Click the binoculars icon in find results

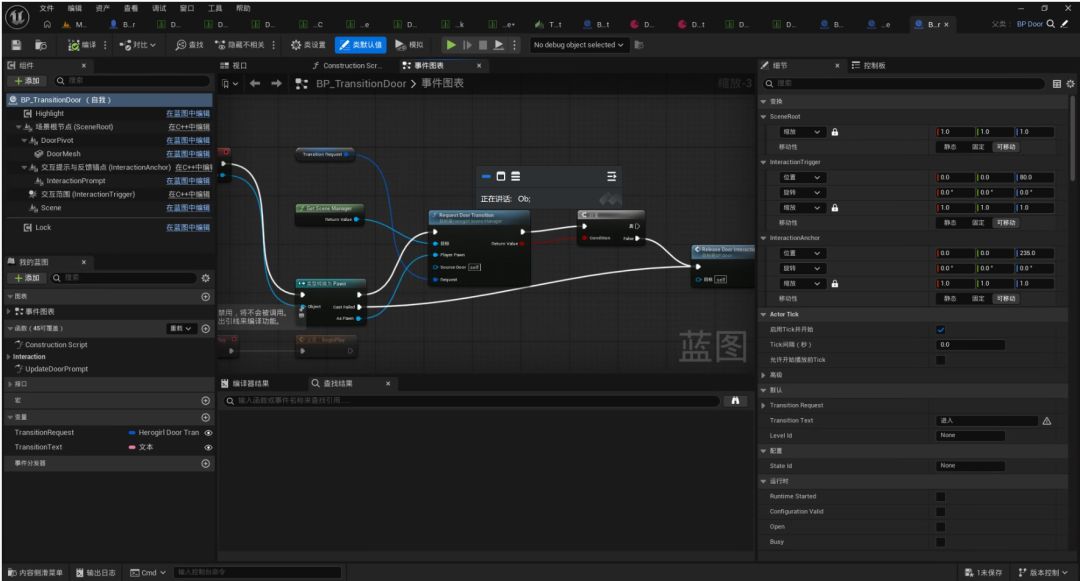[735, 401]
